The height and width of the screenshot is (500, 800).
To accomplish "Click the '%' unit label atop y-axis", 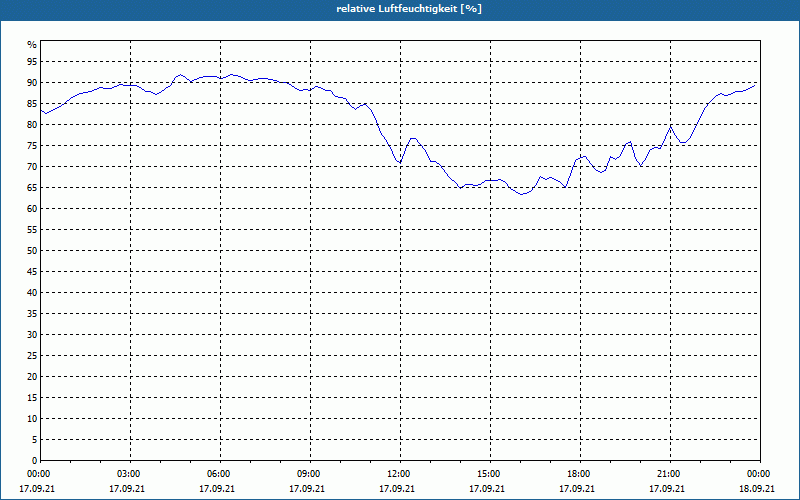I will tap(32, 45).
